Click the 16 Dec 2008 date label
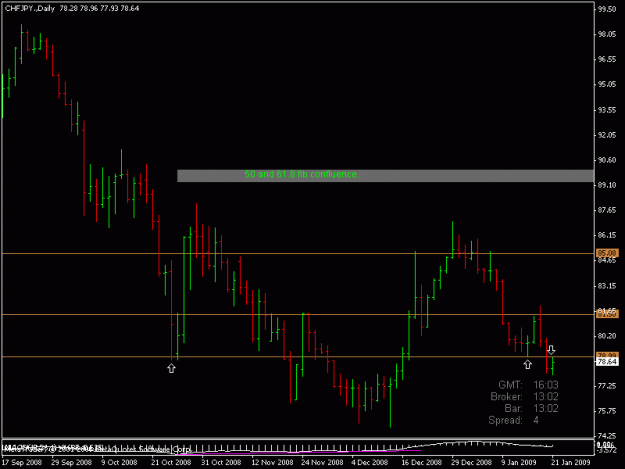This screenshot has height=469, width=625. [422, 463]
